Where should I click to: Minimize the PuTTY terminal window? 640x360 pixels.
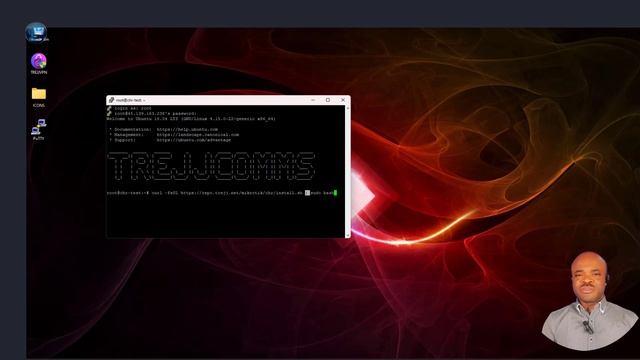(x=313, y=100)
